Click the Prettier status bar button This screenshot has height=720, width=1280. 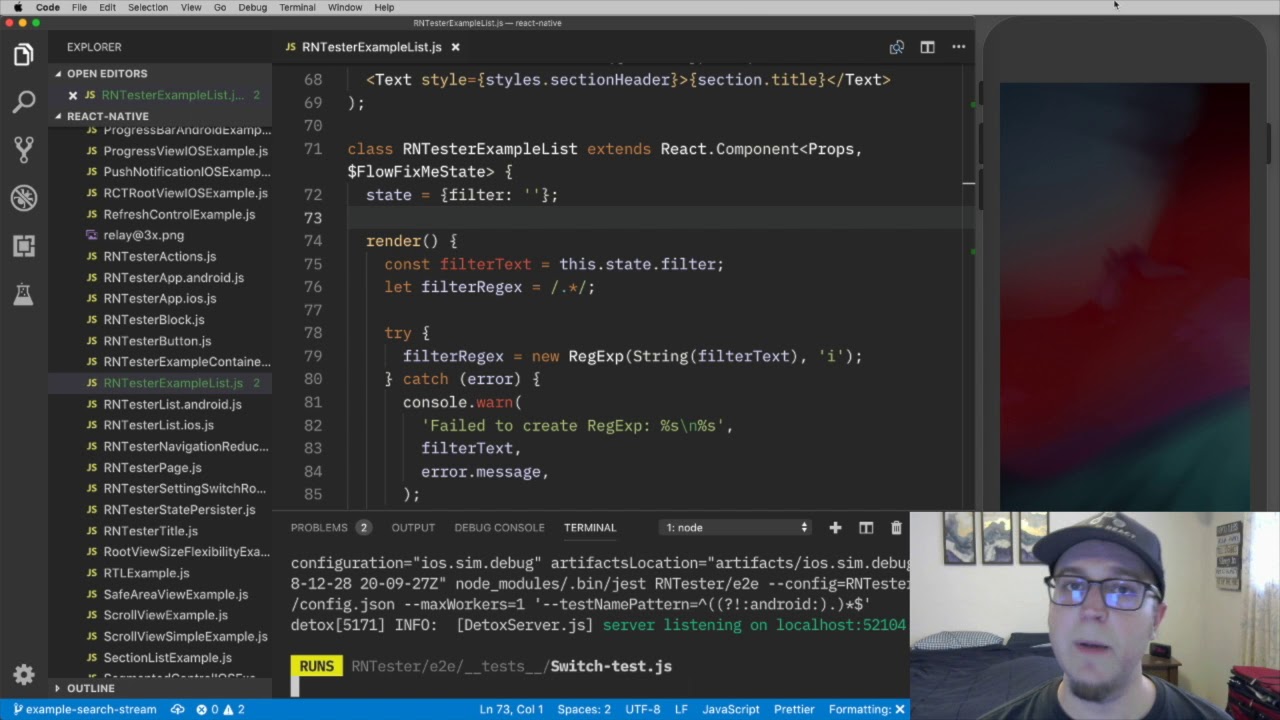tap(794, 709)
